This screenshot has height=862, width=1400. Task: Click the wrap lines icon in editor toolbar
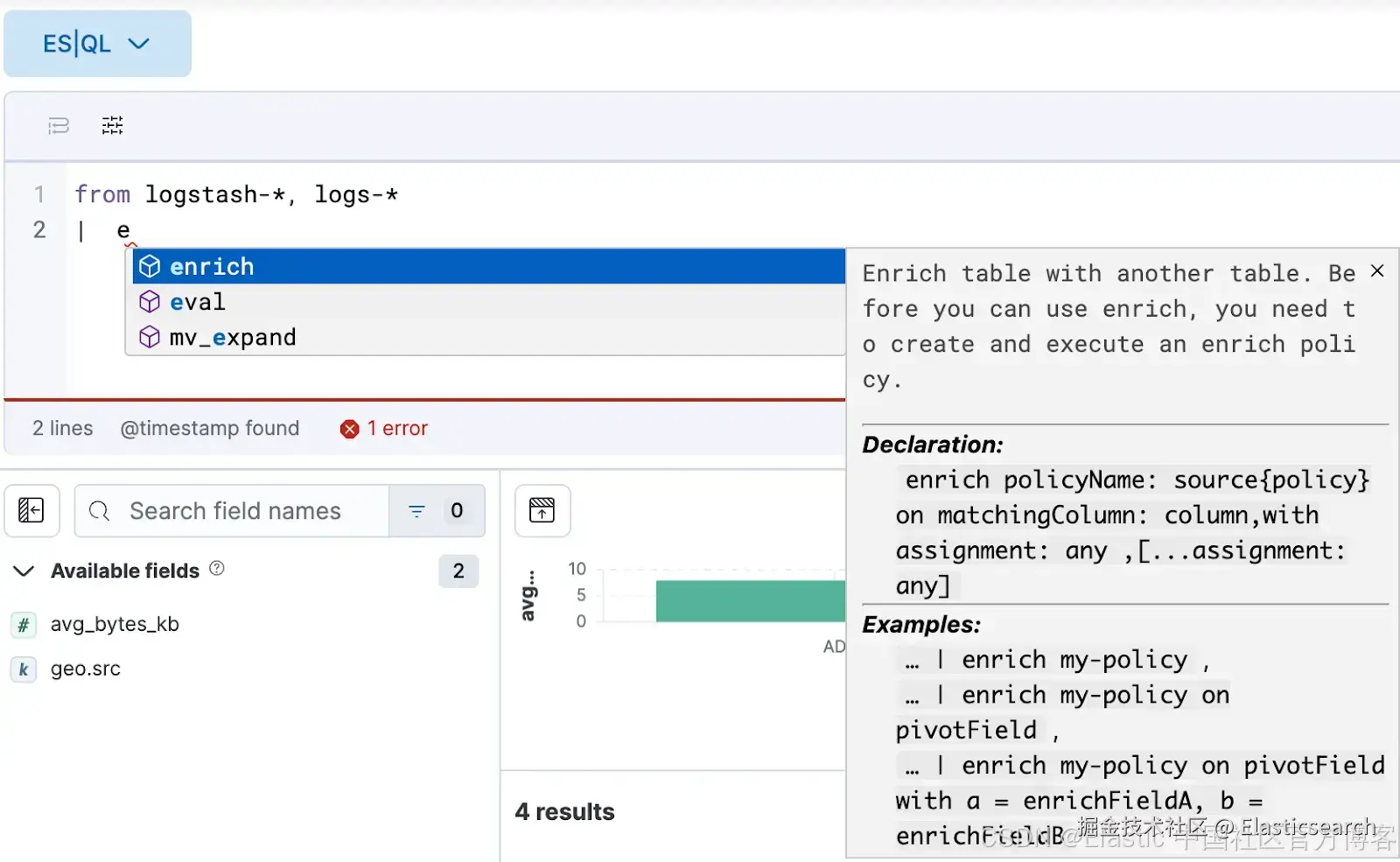tap(59, 126)
